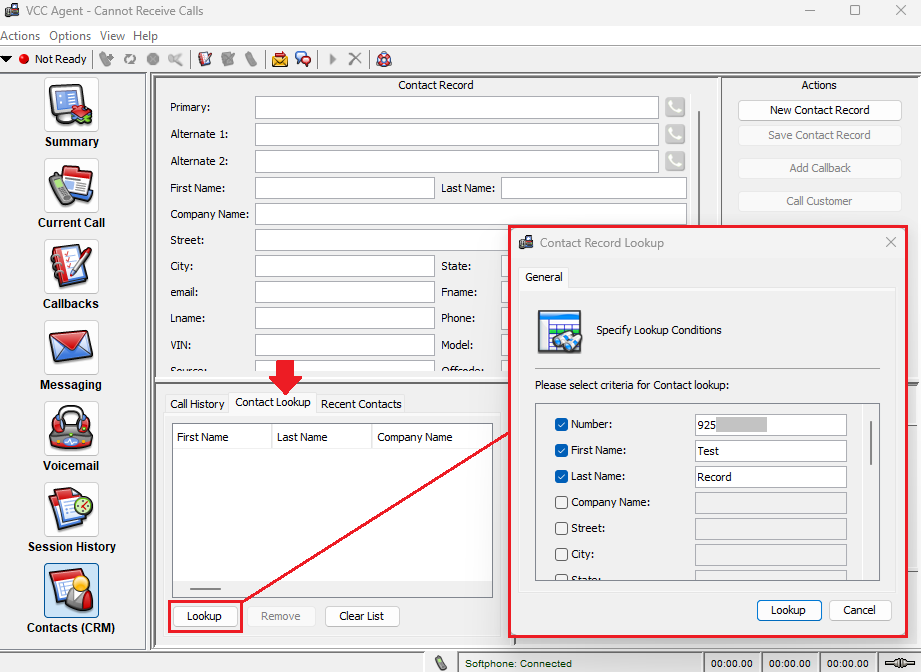The width and height of the screenshot is (921, 672).
Task: Click the Primary phone input field
Action: click(457, 107)
